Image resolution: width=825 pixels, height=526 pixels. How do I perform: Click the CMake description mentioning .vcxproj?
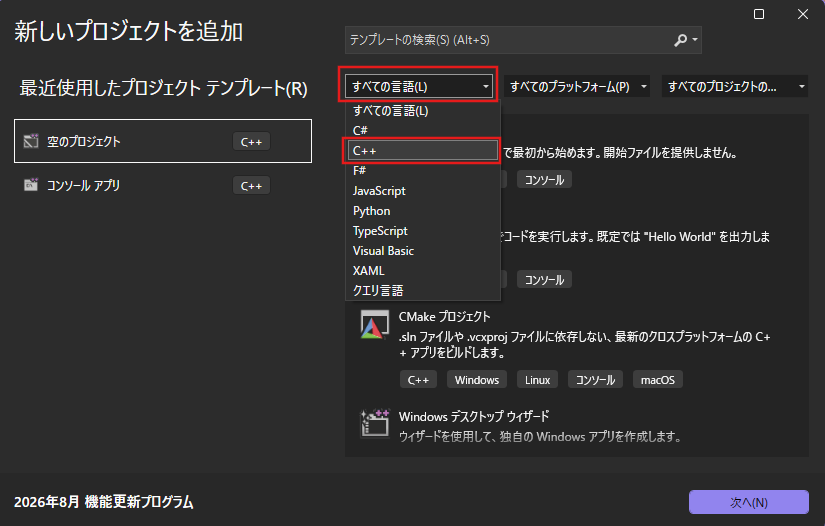584,345
